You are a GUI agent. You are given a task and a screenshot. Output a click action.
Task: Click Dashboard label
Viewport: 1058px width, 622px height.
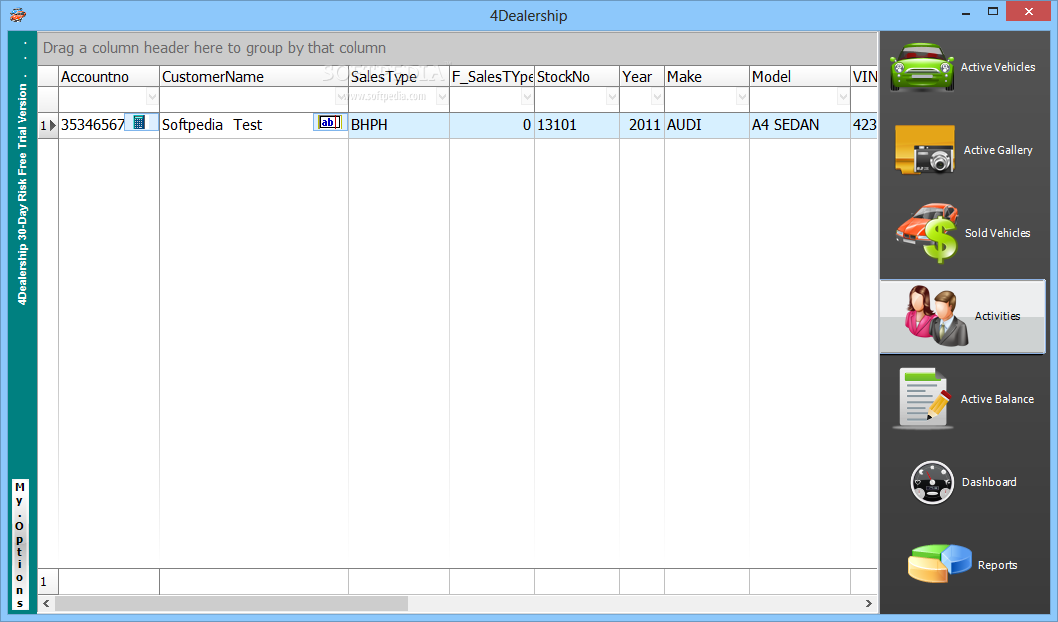pyautogui.click(x=989, y=482)
